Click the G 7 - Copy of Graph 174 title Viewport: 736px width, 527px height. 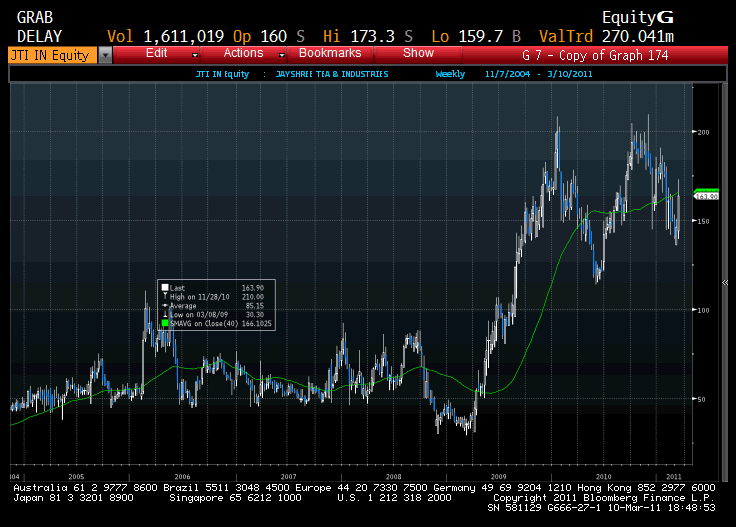pos(595,55)
